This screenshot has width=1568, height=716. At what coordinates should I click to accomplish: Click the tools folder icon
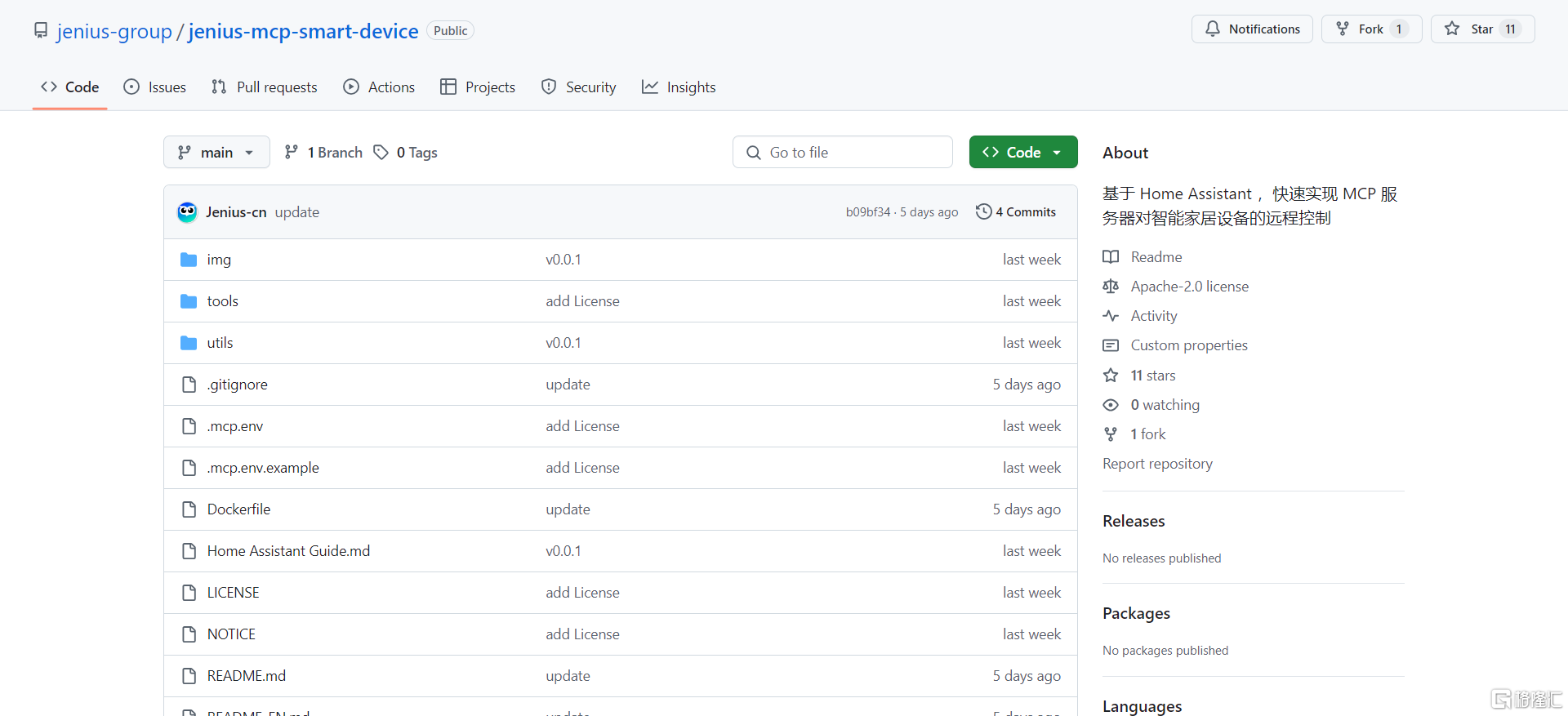pos(189,301)
